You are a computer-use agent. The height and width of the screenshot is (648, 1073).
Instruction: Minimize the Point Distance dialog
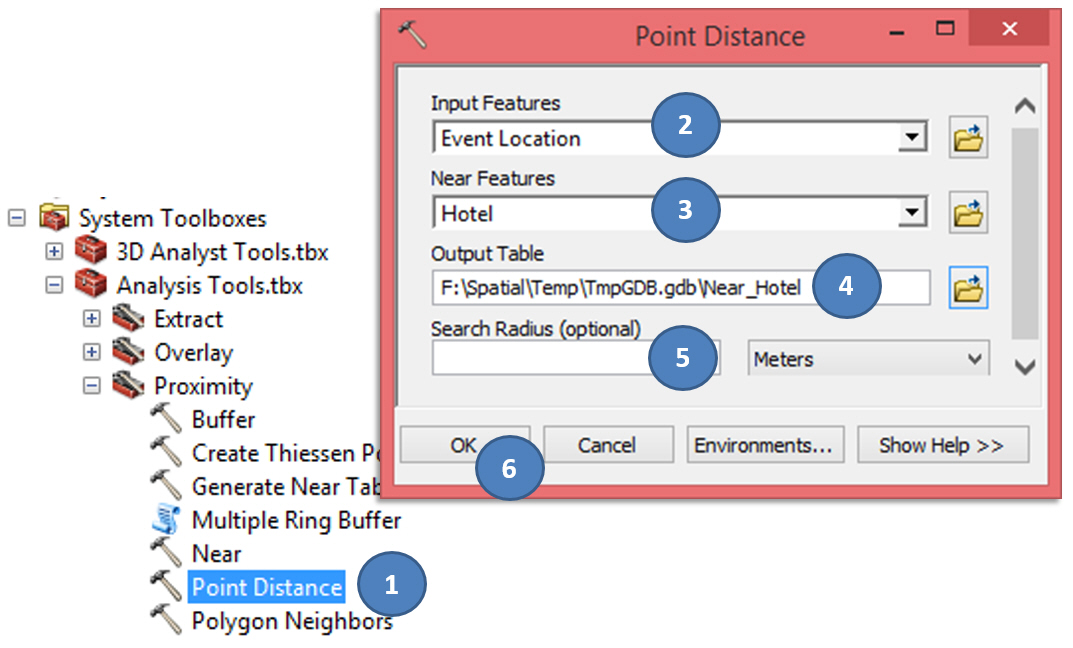[897, 31]
